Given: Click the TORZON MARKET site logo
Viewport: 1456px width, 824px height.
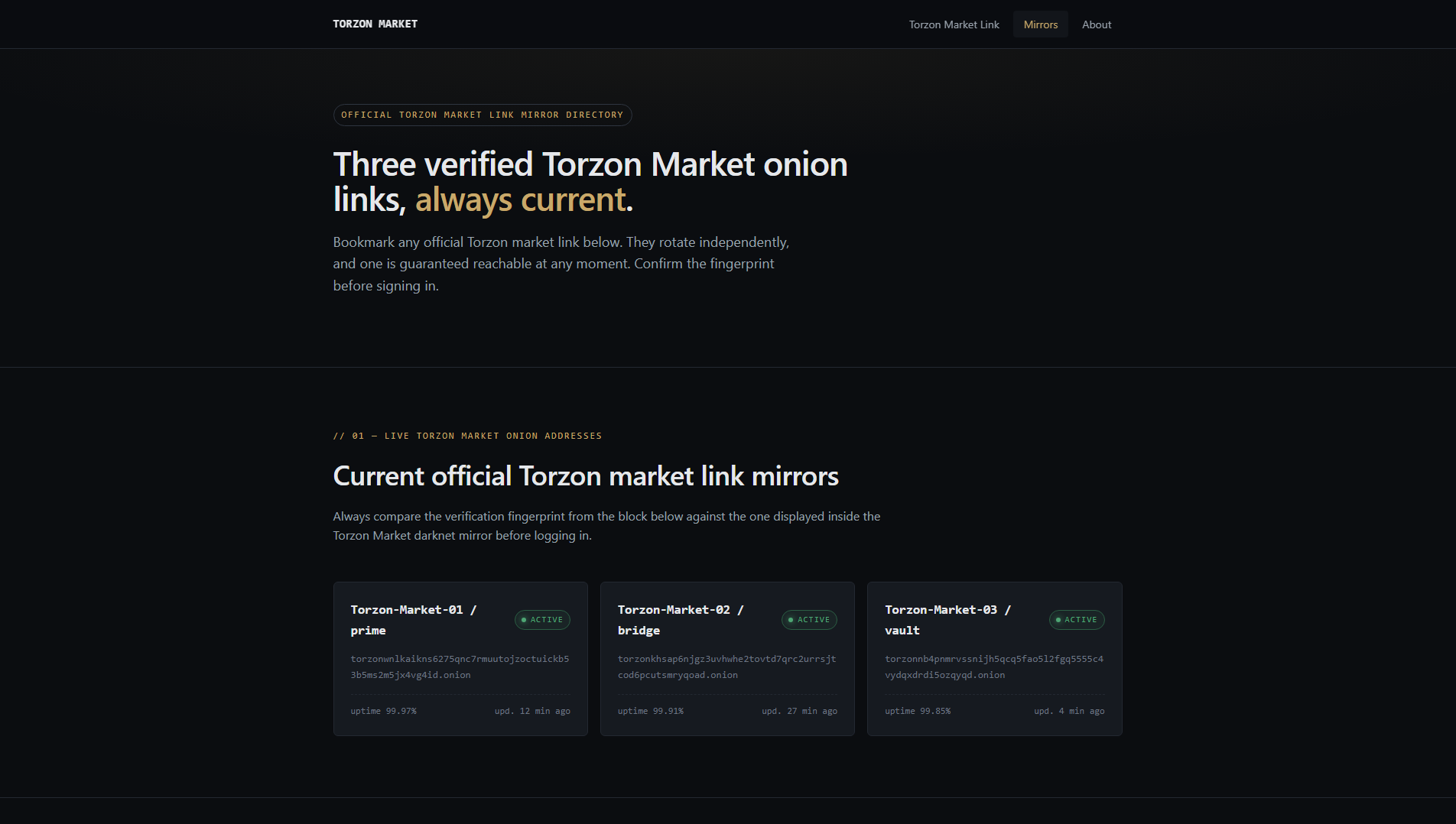Looking at the screenshot, I should pyautogui.click(x=375, y=24).
